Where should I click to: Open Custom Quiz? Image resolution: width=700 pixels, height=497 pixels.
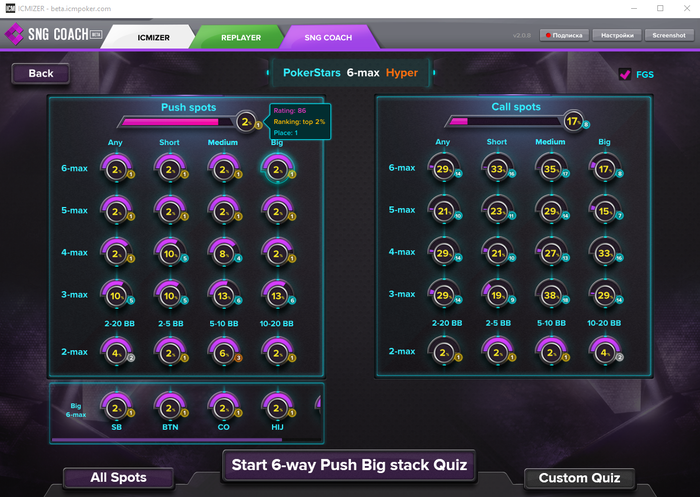pos(579,478)
